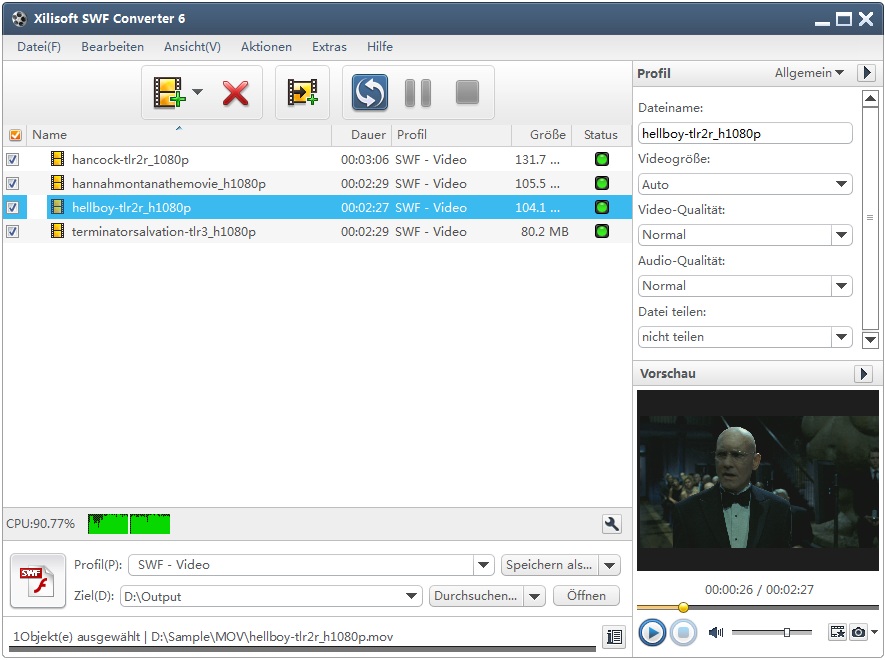Stop the preview playback
This screenshot has width=885, height=660.
click(684, 632)
